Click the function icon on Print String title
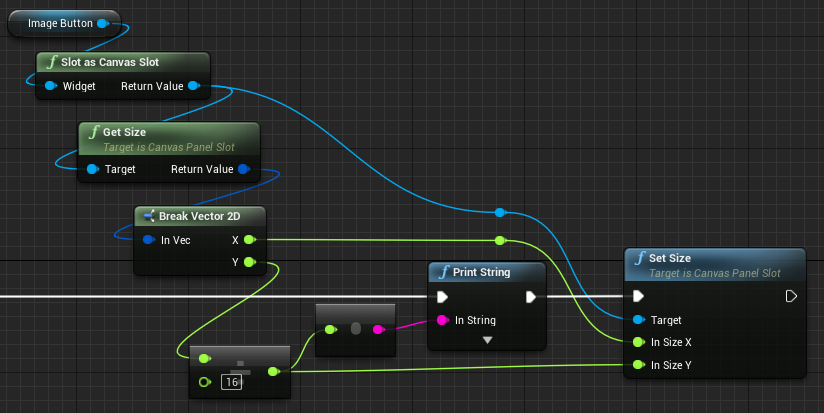 point(444,272)
